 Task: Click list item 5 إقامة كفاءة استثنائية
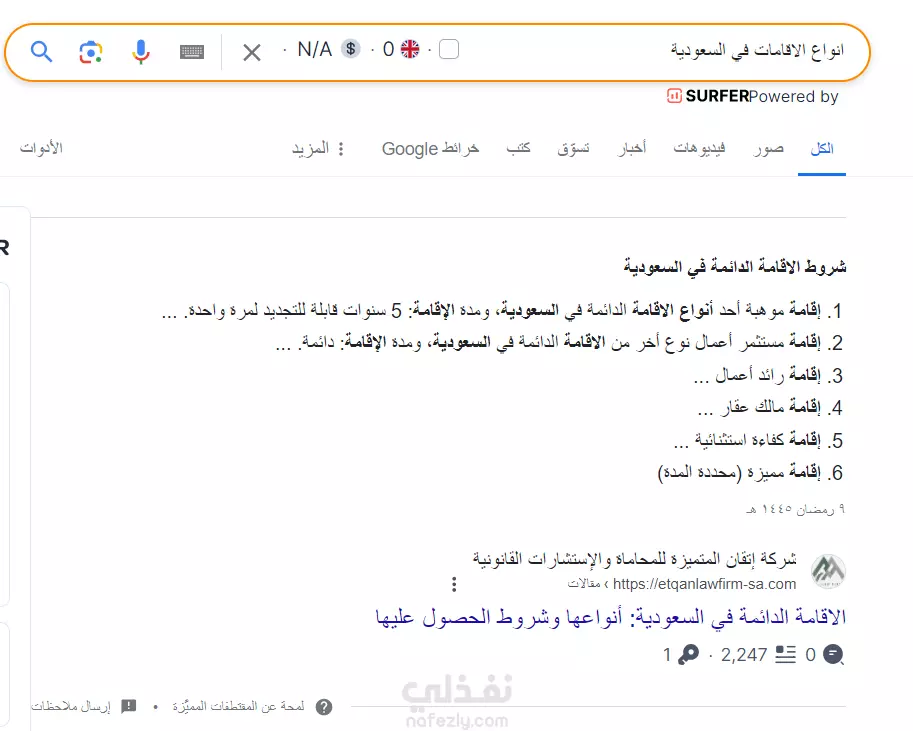point(758,440)
